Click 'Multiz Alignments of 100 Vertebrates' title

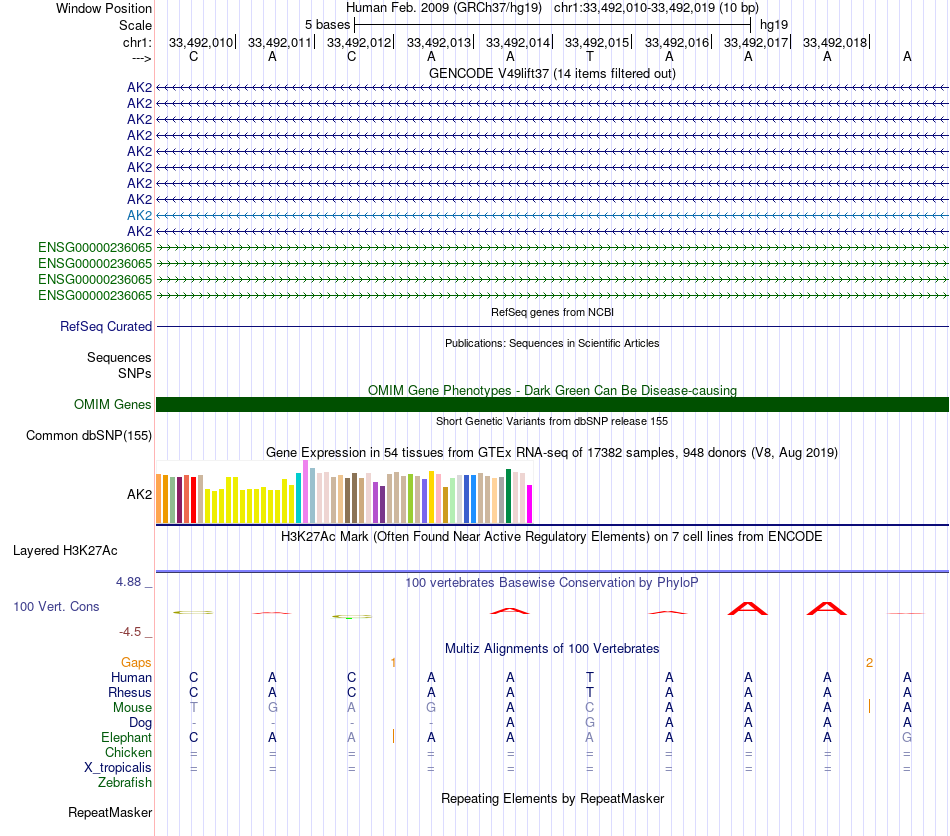pyautogui.click(x=552, y=649)
